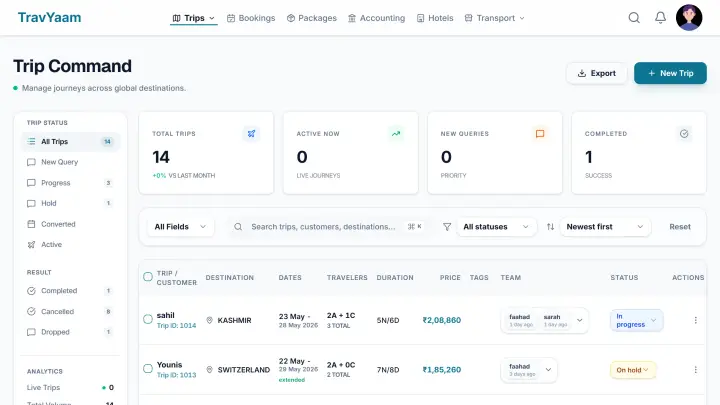
Task: Open the search magnifier in header
Action: coord(634,18)
